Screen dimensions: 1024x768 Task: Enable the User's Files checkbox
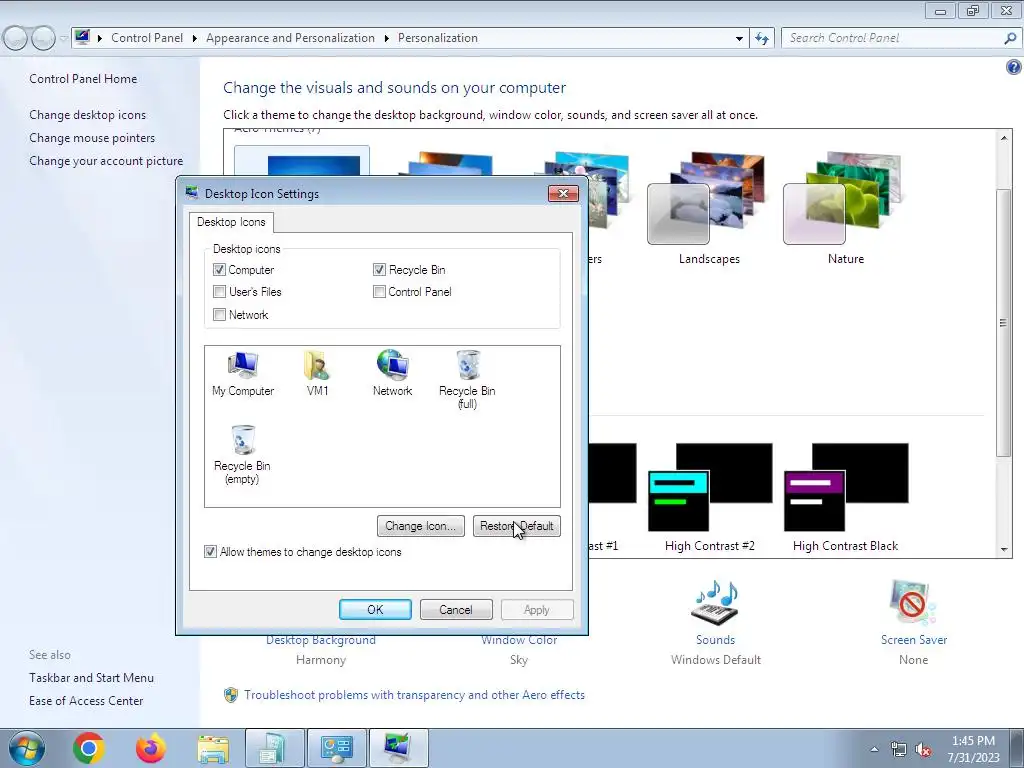[x=219, y=292]
